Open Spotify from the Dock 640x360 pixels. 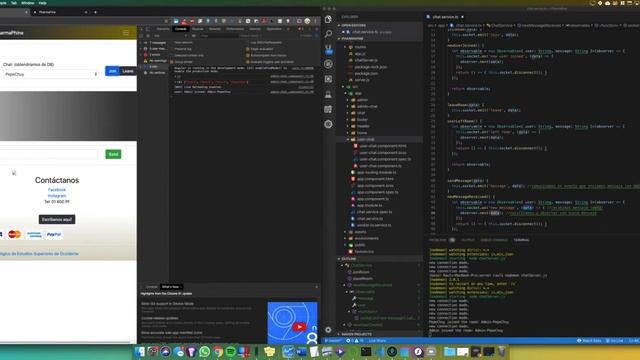coord(231,351)
